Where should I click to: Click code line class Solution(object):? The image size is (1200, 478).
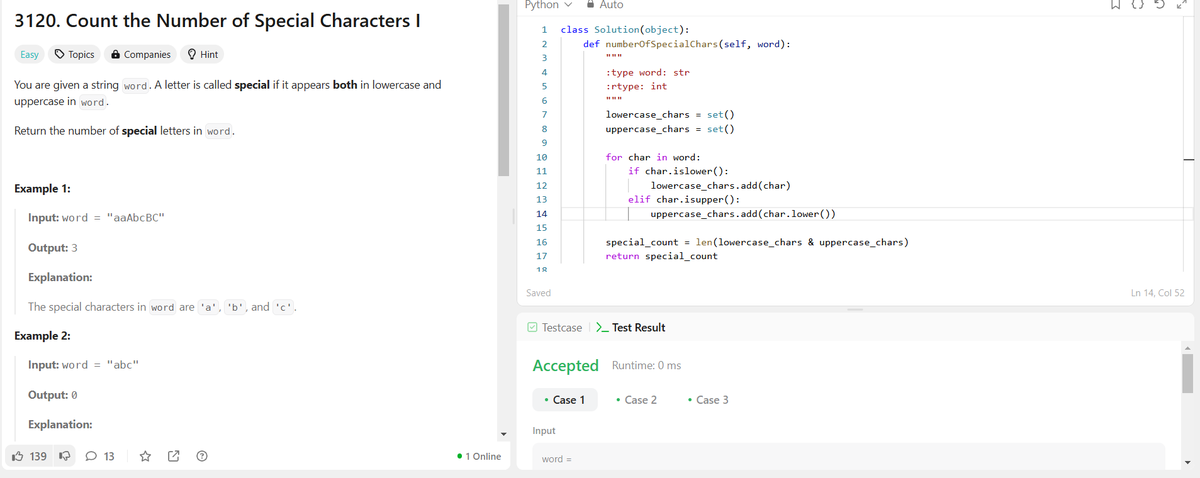click(x=624, y=30)
